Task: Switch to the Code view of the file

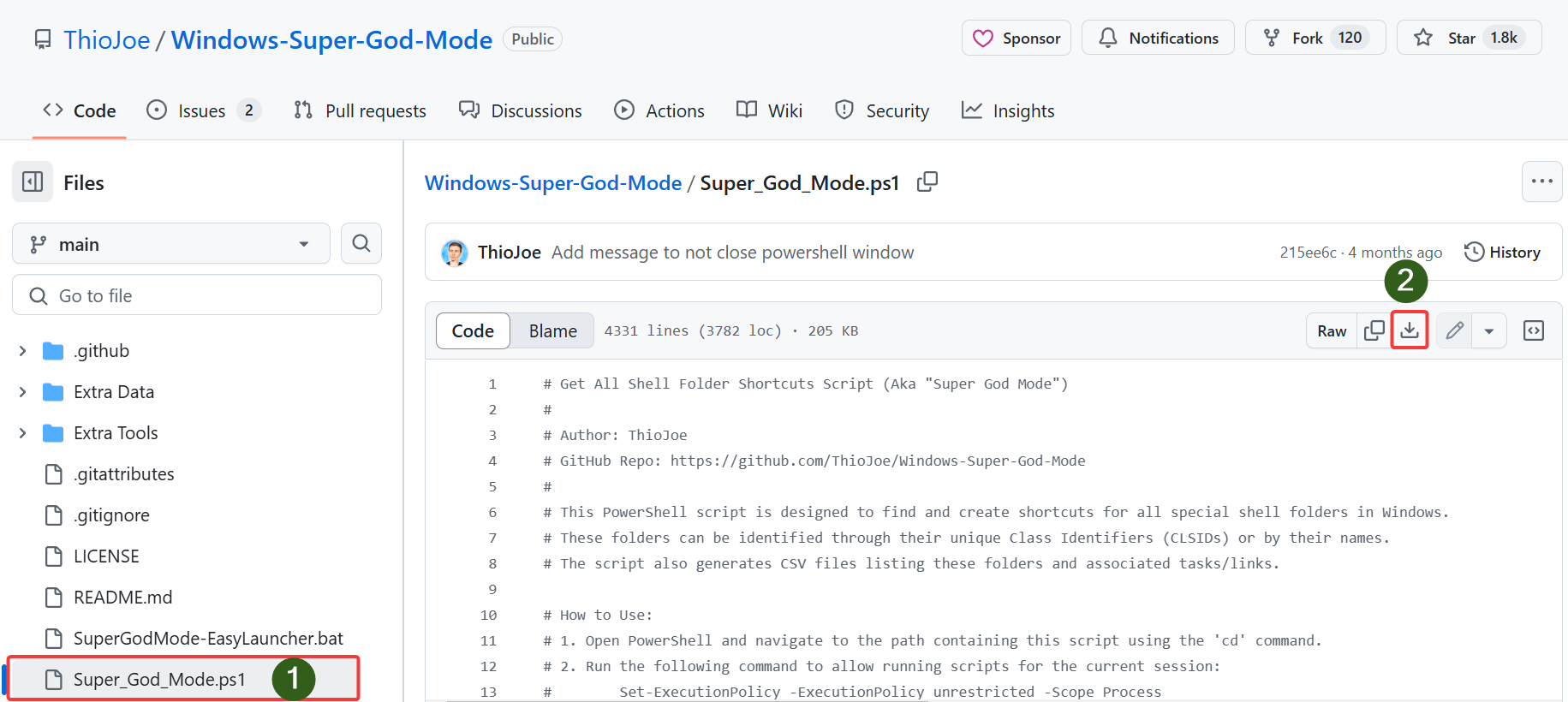Action: pyautogui.click(x=473, y=330)
